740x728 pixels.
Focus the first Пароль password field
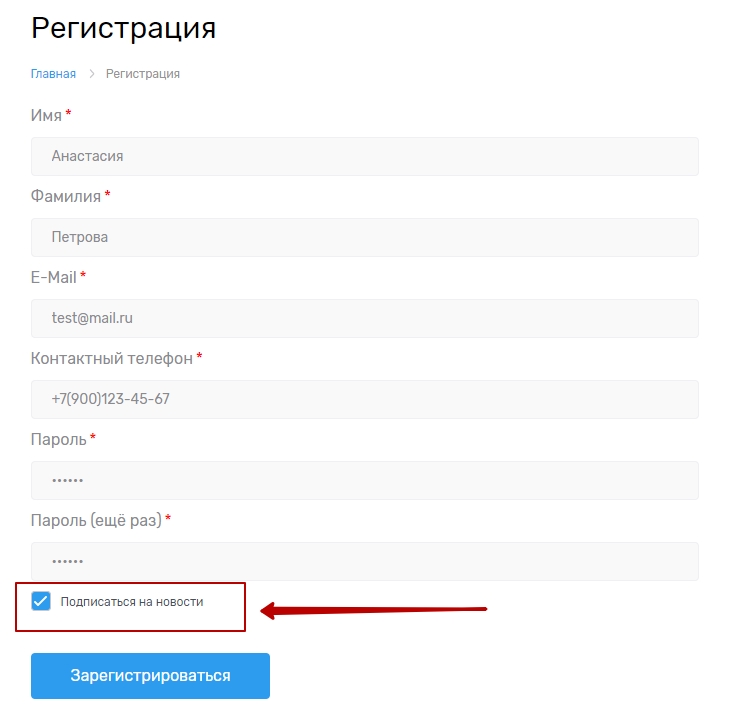point(364,480)
